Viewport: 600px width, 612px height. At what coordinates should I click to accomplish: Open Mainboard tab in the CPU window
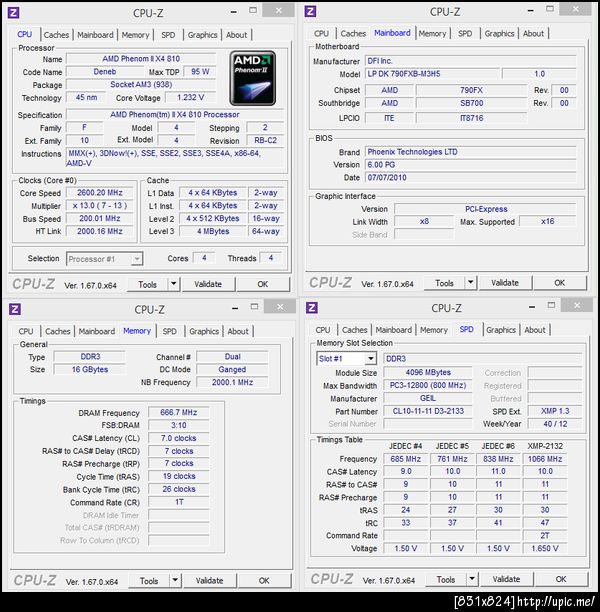point(95,35)
